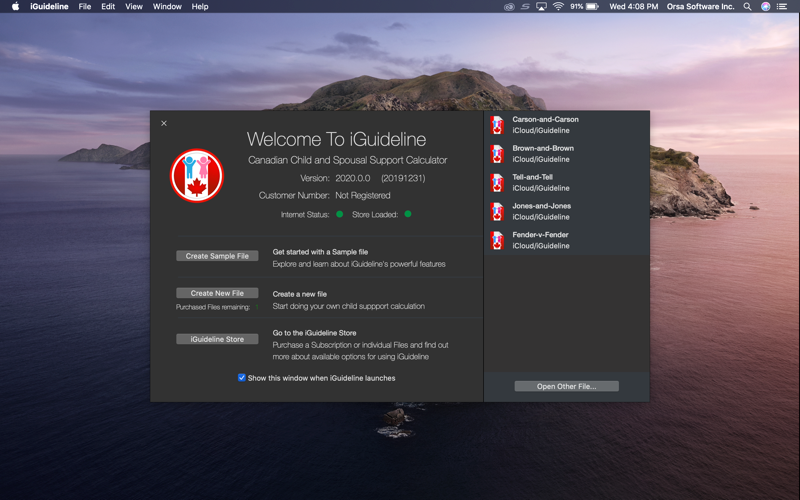Click the Wi-Fi status icon
This screenshot has height=500, width=800.
coord(558,7)
